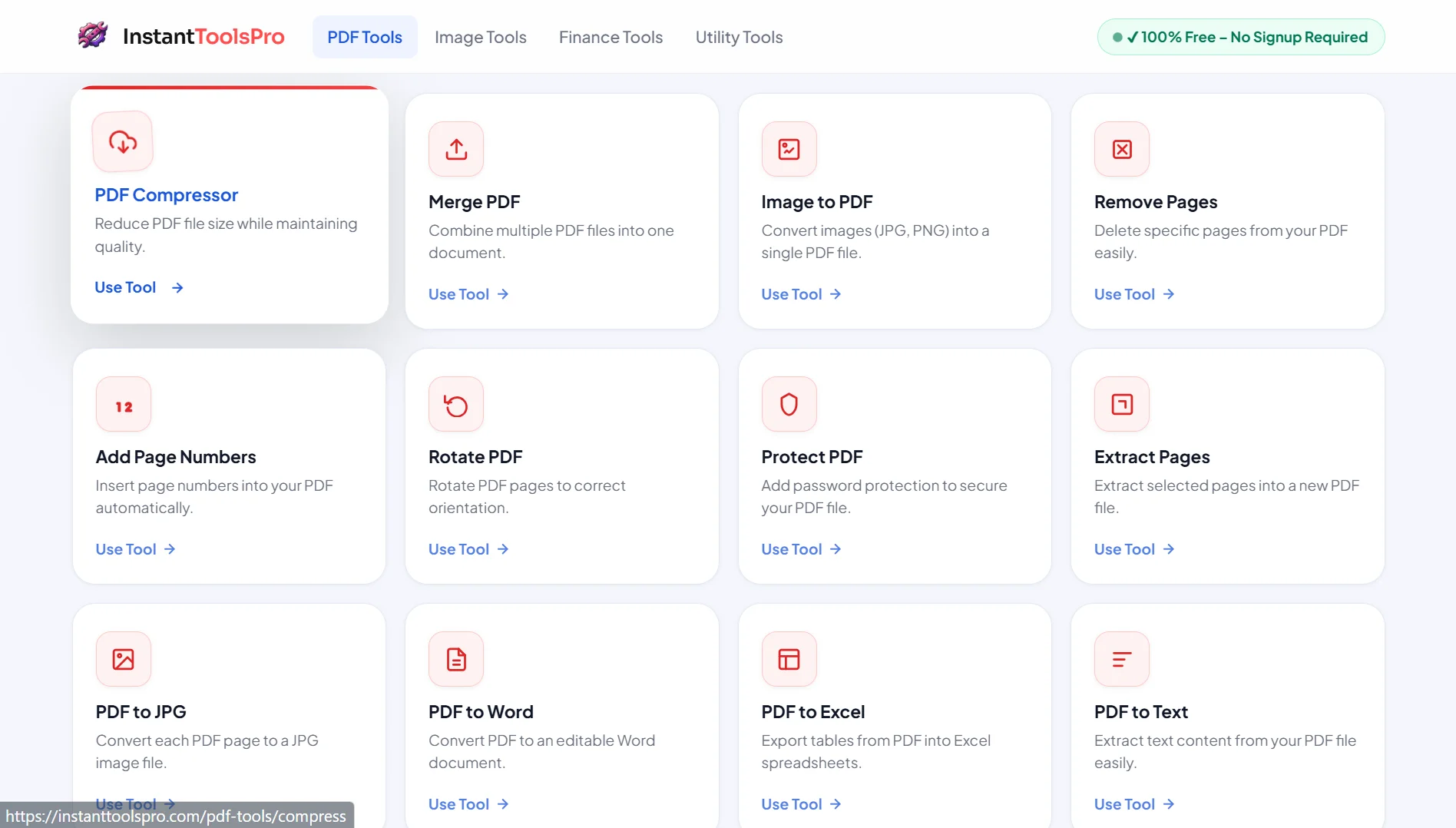Click the Extract Pages icon
This screenshot has width=1456, height=828.
(1121, 405)
